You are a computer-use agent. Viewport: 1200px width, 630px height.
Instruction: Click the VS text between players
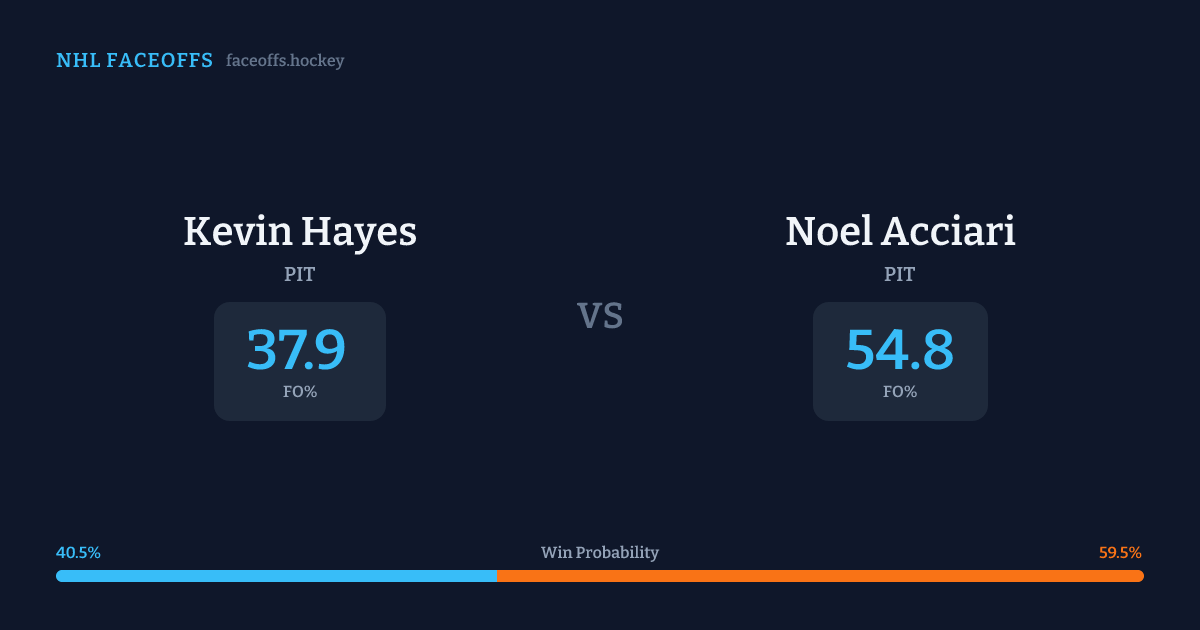[600, 316]
